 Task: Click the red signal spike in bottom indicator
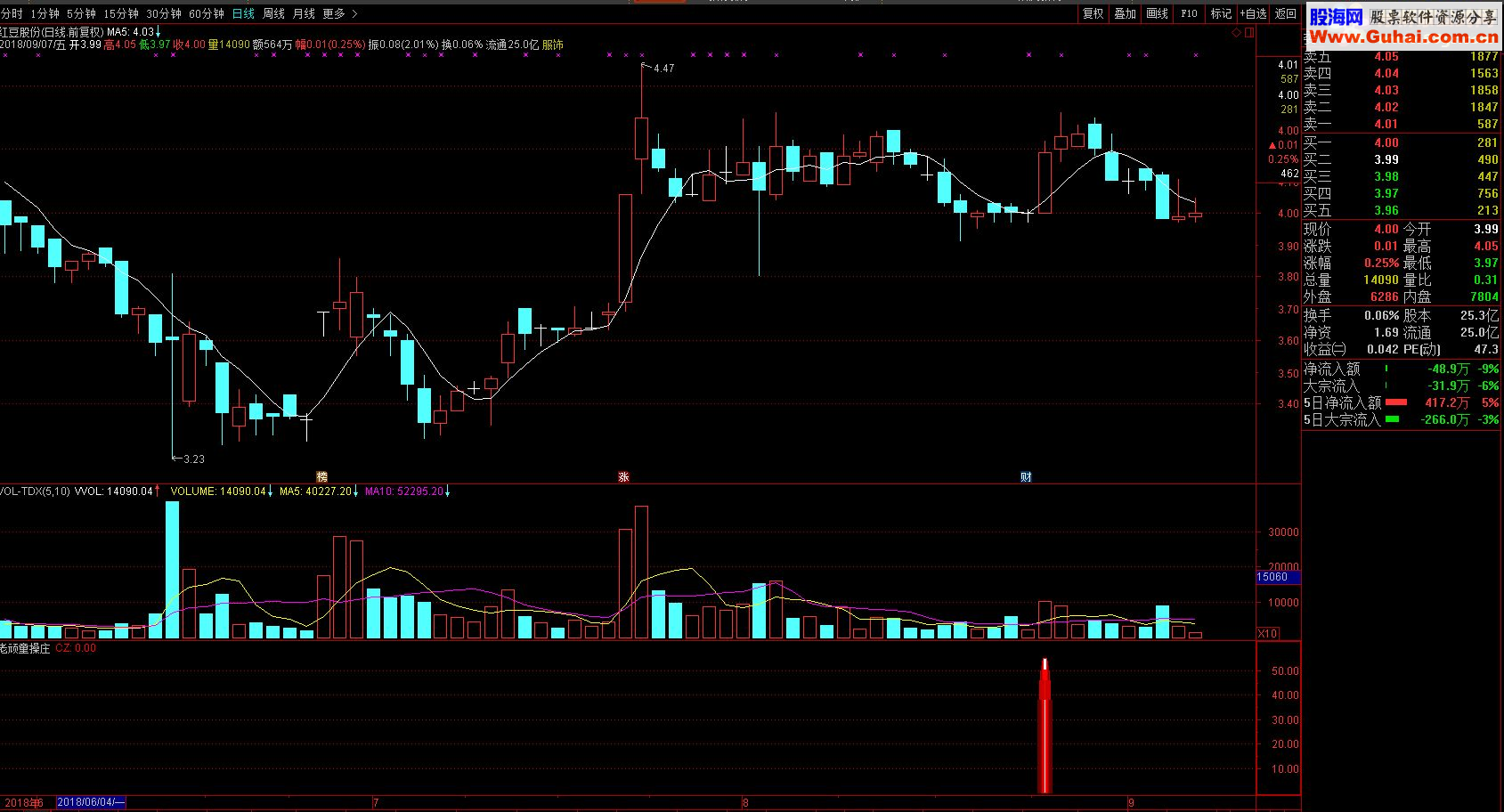tap(1045, 726)
